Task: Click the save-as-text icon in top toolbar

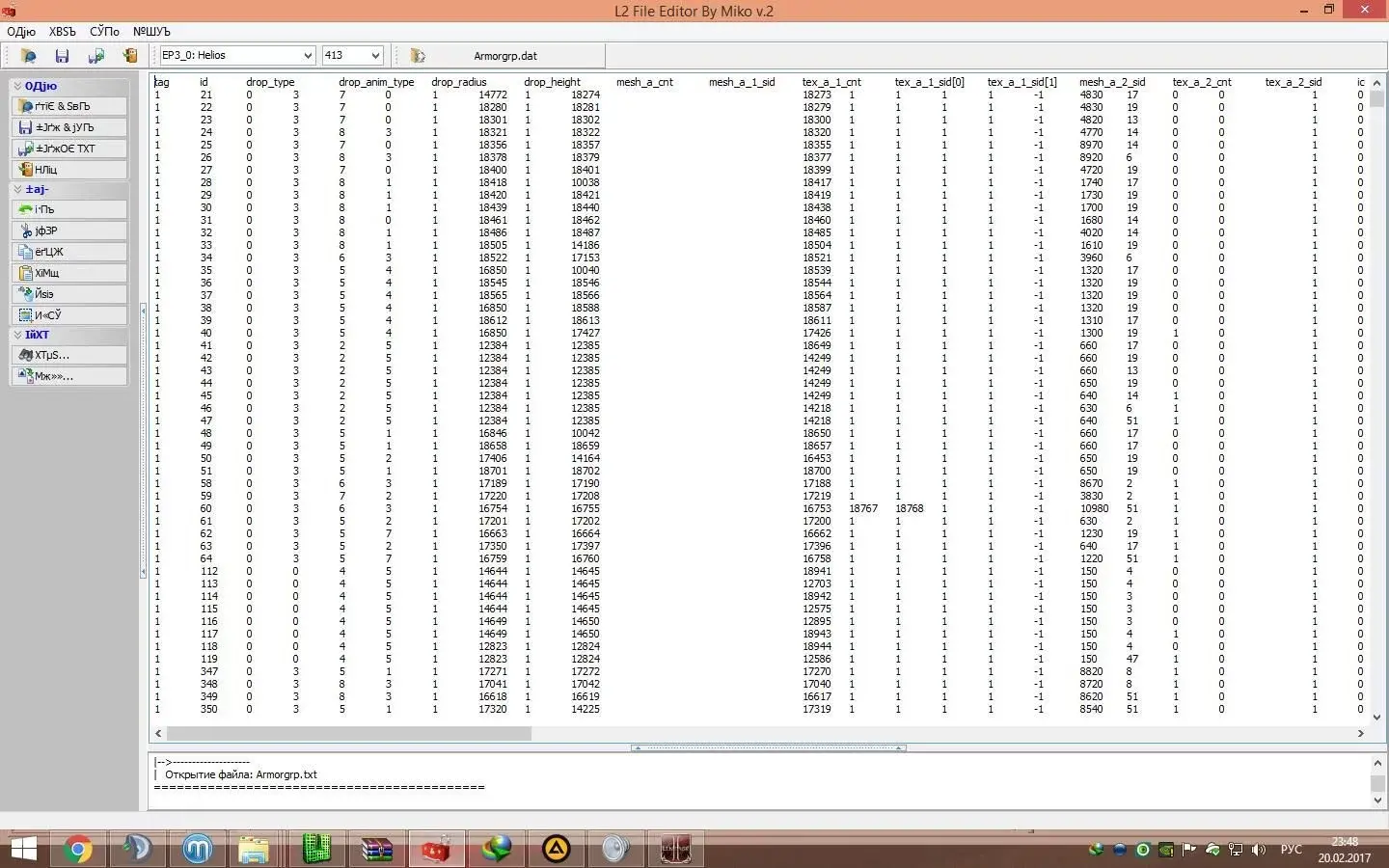Action: 95,56
